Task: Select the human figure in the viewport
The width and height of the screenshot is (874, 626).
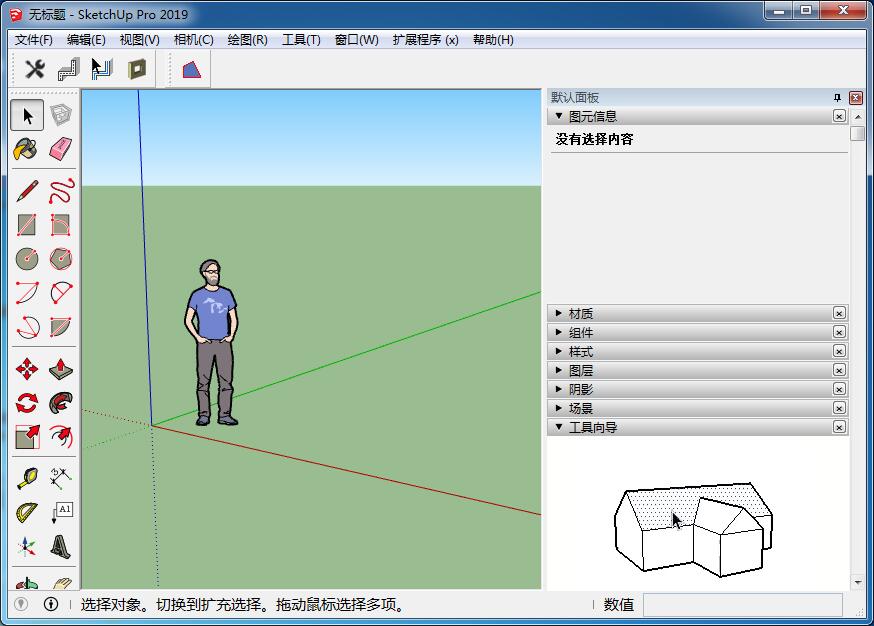Action: 211,342
